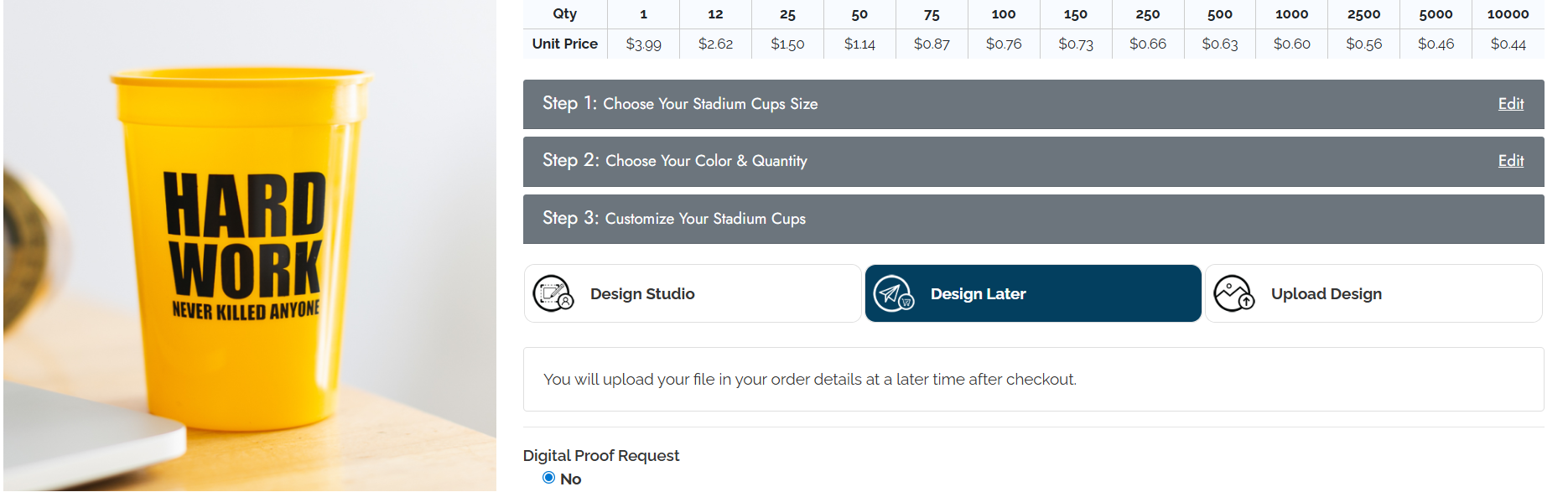Click the quantity 1000 column header

pyautogui.click(x=1291, y=13)
